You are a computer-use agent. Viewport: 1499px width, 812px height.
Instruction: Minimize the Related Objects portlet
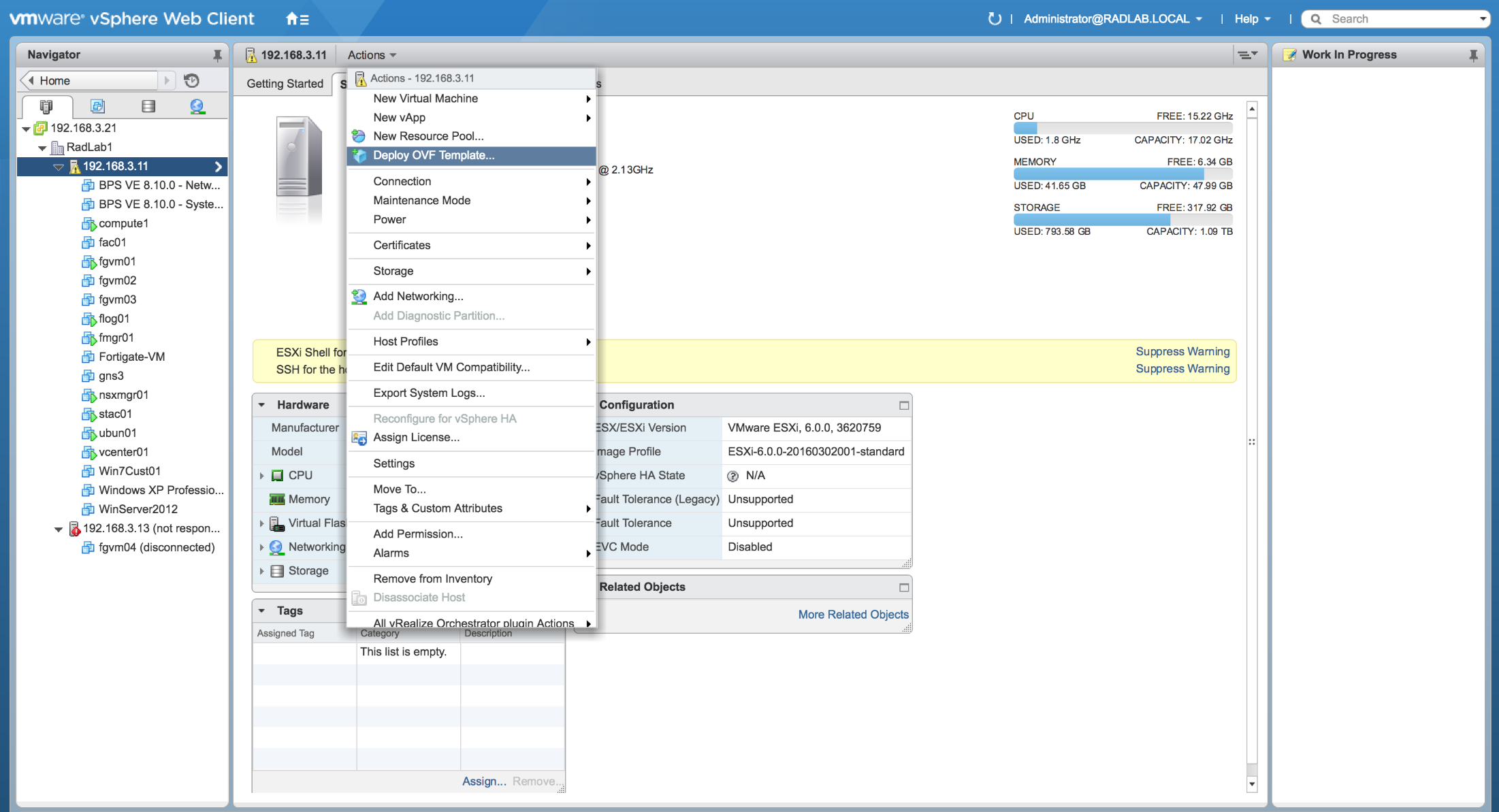pyautogui.click(x=904, y=587)
